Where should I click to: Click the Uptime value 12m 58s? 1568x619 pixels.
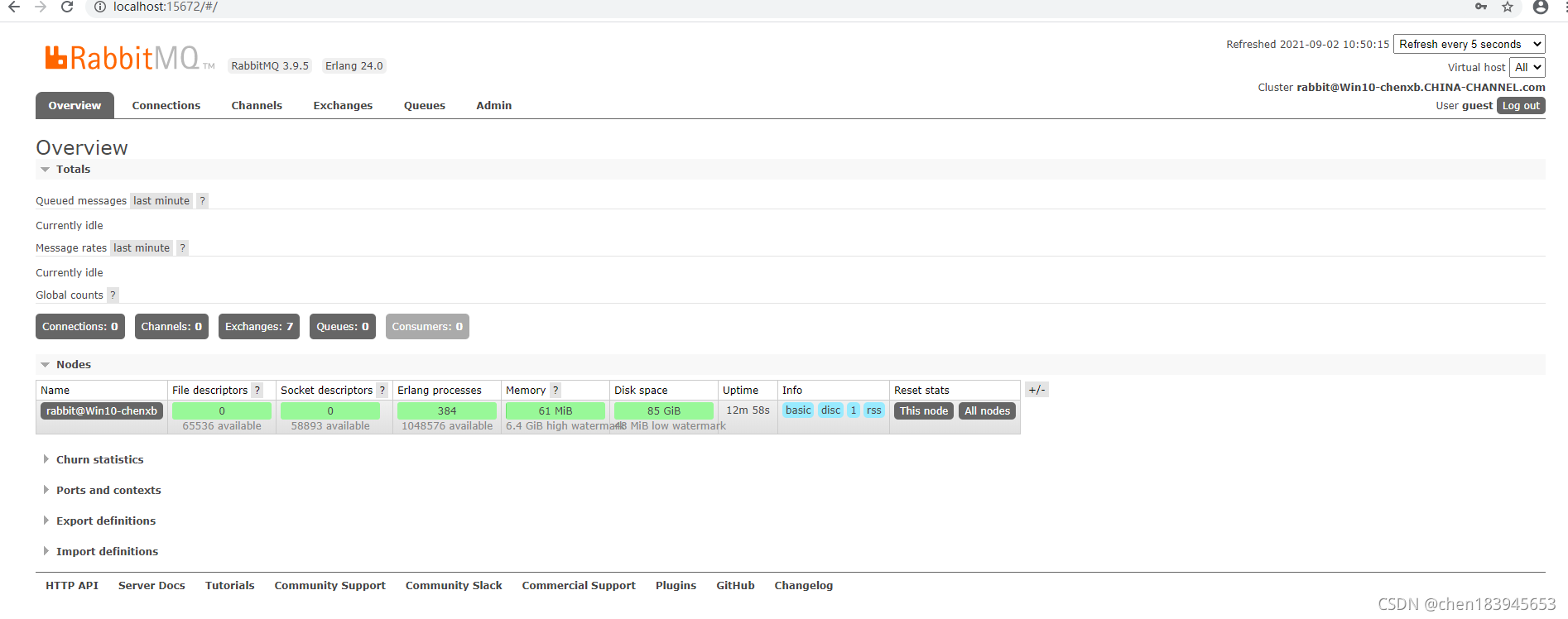748,410
